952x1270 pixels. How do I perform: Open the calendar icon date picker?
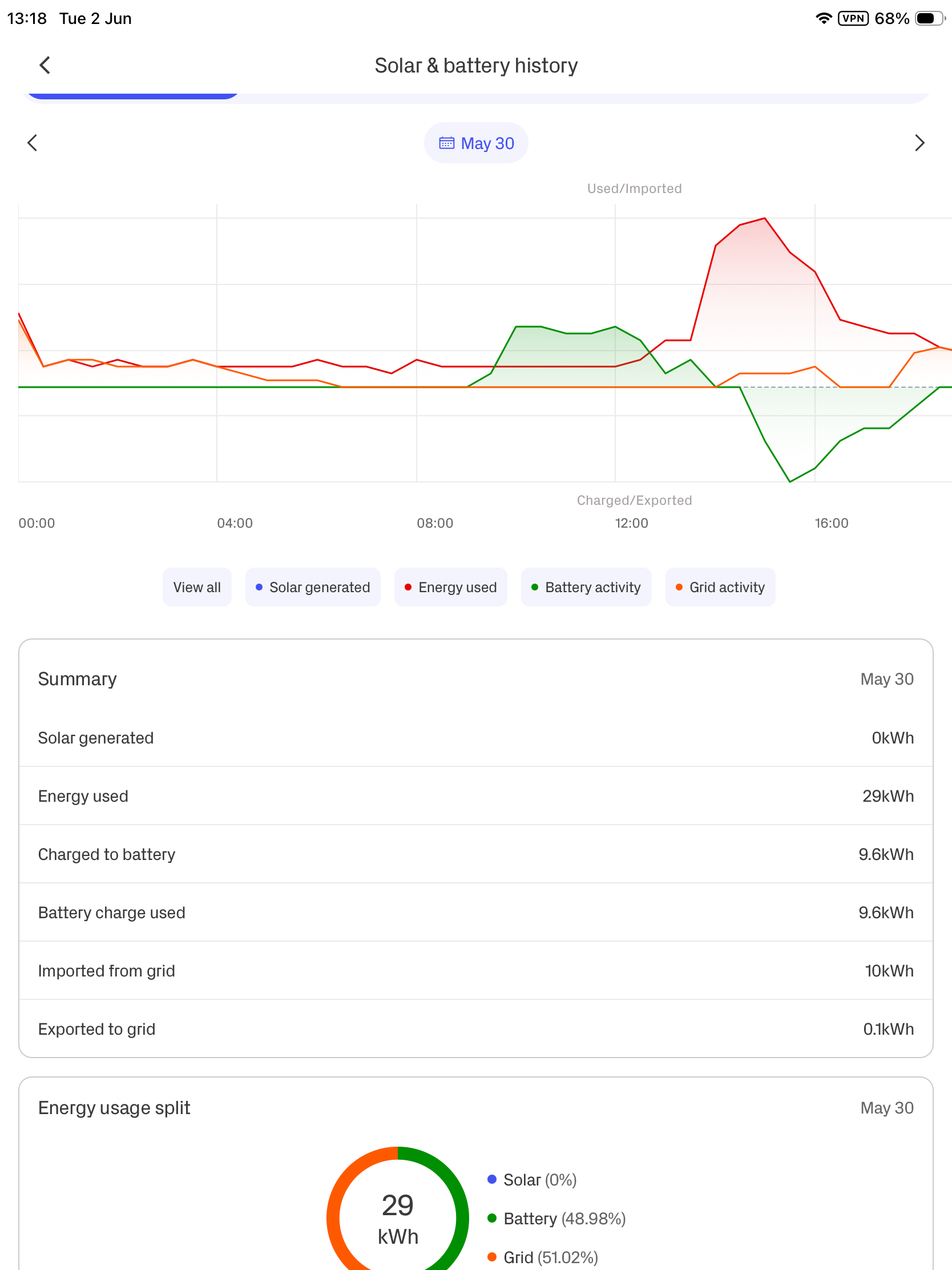pos(446,143)
